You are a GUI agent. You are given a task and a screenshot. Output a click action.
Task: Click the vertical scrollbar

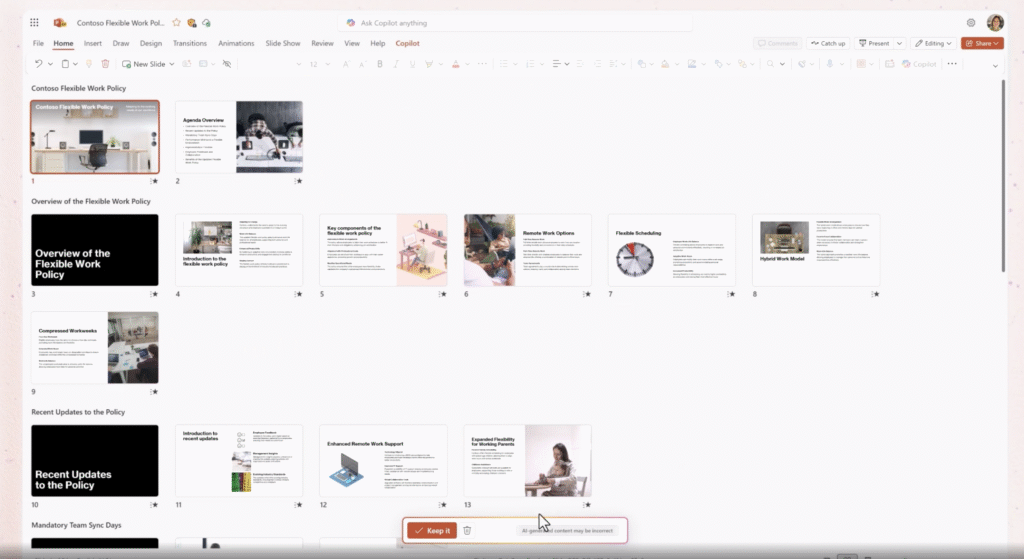click(x=1004, y=175)
